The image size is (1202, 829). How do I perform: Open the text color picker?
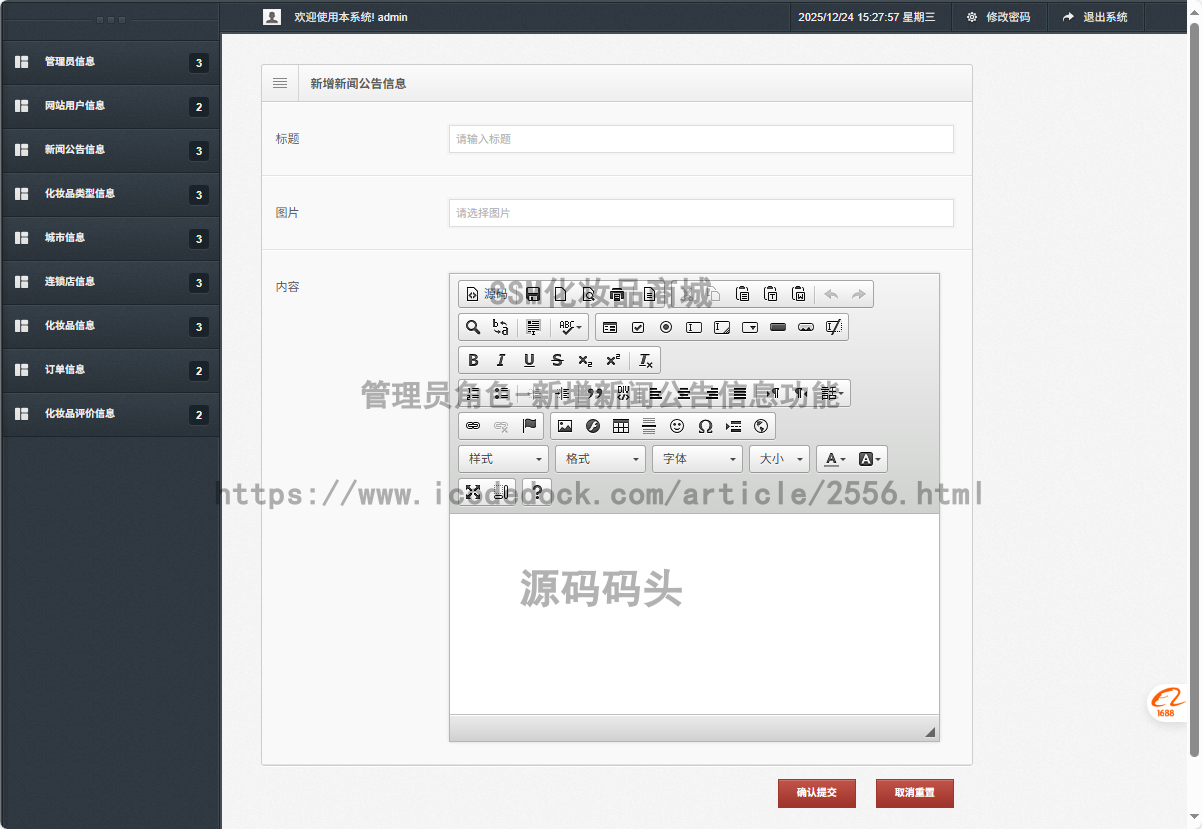pos(831,459)
